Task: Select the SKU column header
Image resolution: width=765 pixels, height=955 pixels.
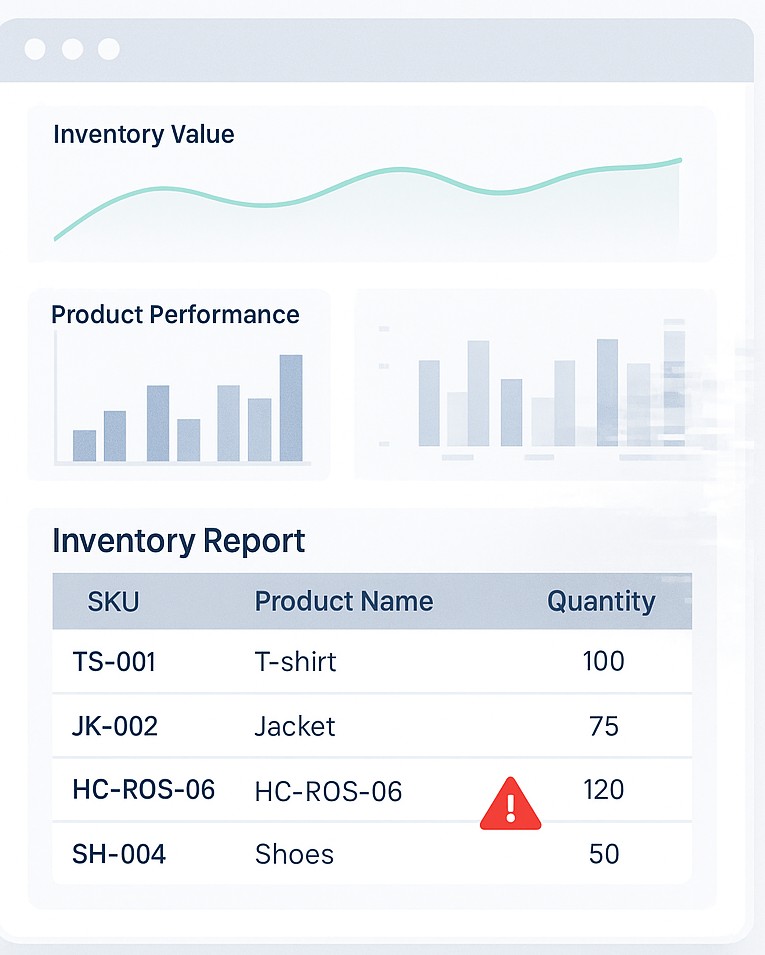Action: (113, 601)
